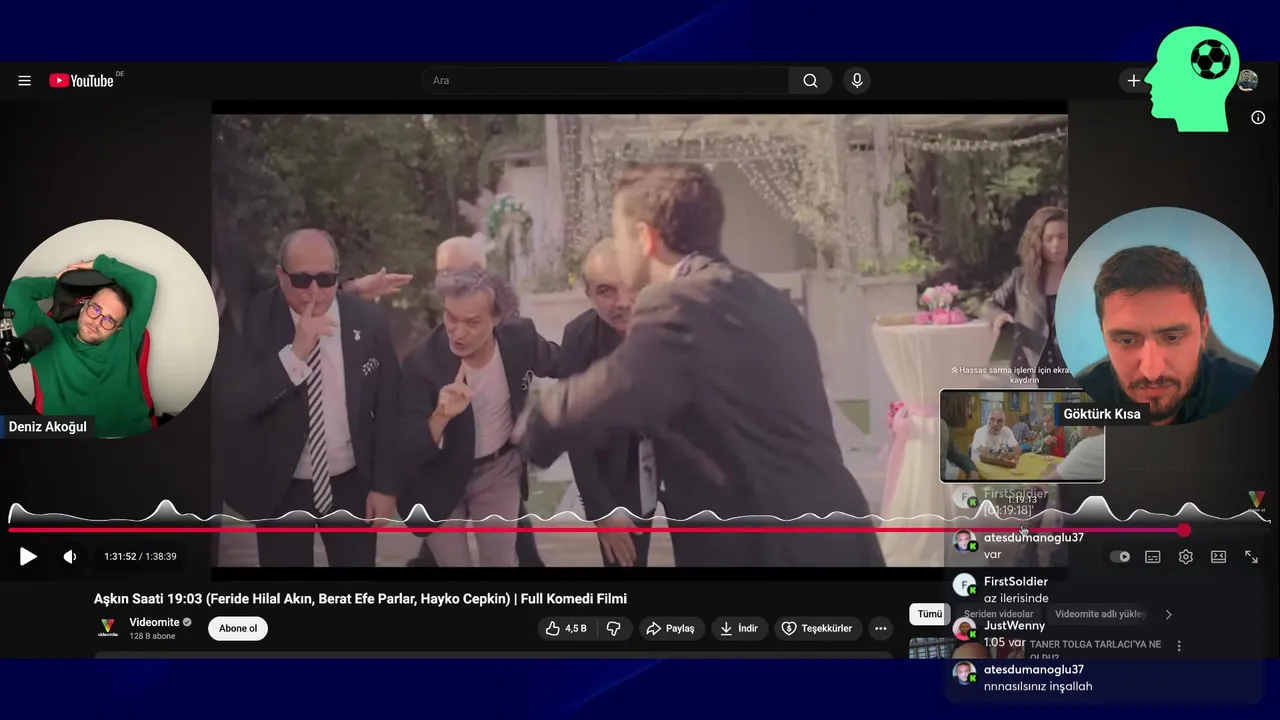
Task: Toggle subtitles with the captions icon
Action: [x=1153, y=557]
